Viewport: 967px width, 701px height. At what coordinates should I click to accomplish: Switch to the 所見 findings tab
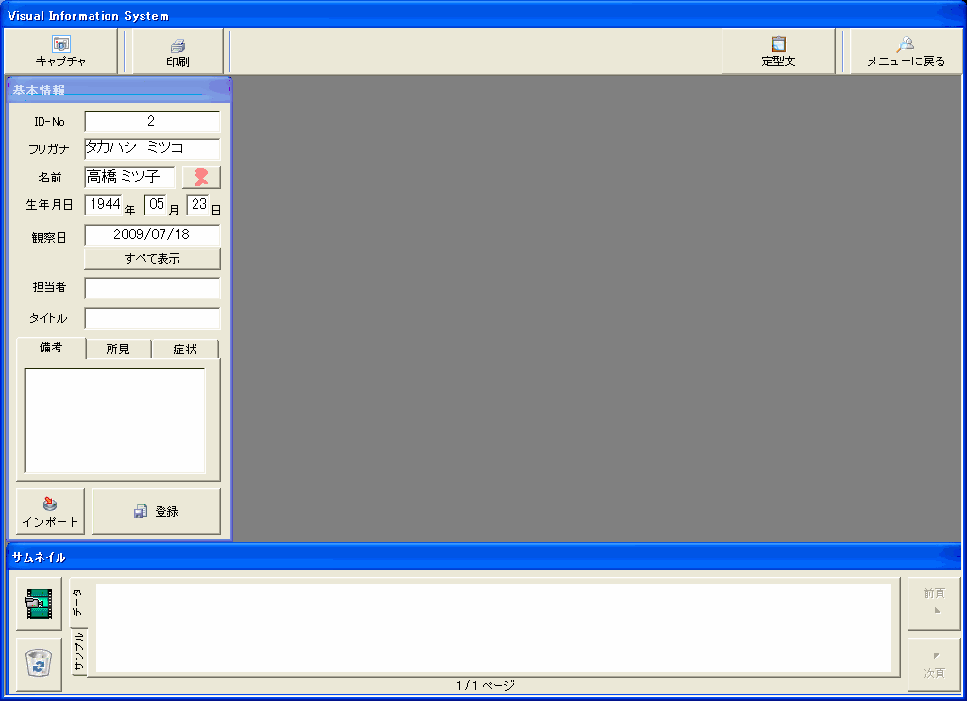[x=118, y=349]
